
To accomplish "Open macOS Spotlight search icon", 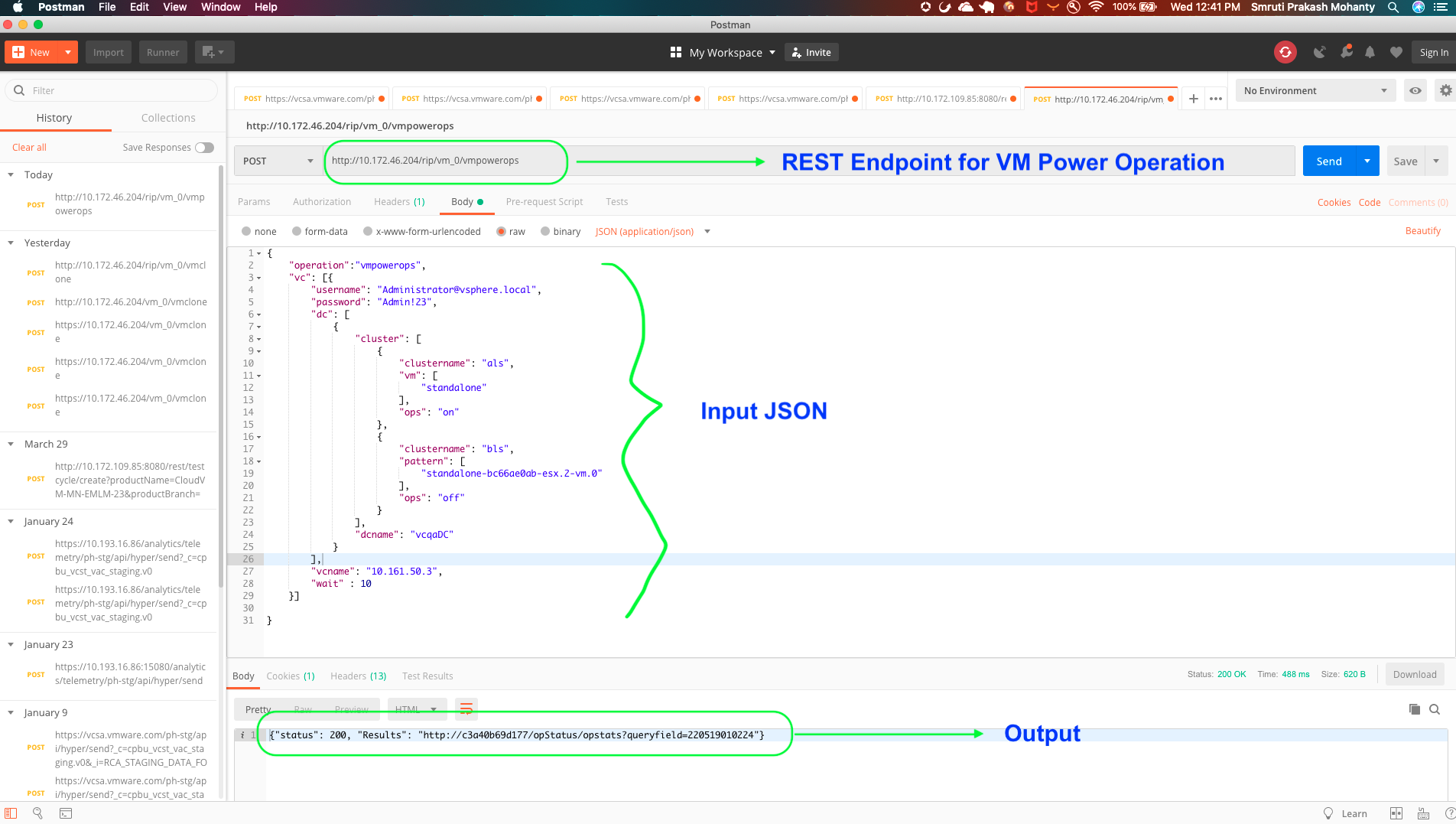I will pos(1393,7).
